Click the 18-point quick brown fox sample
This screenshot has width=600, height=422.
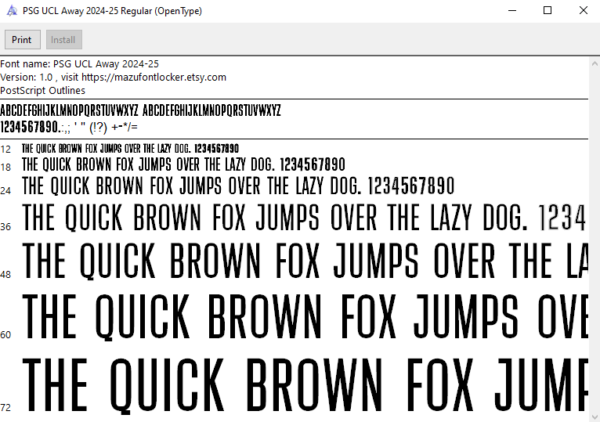[x=183, y=165]
